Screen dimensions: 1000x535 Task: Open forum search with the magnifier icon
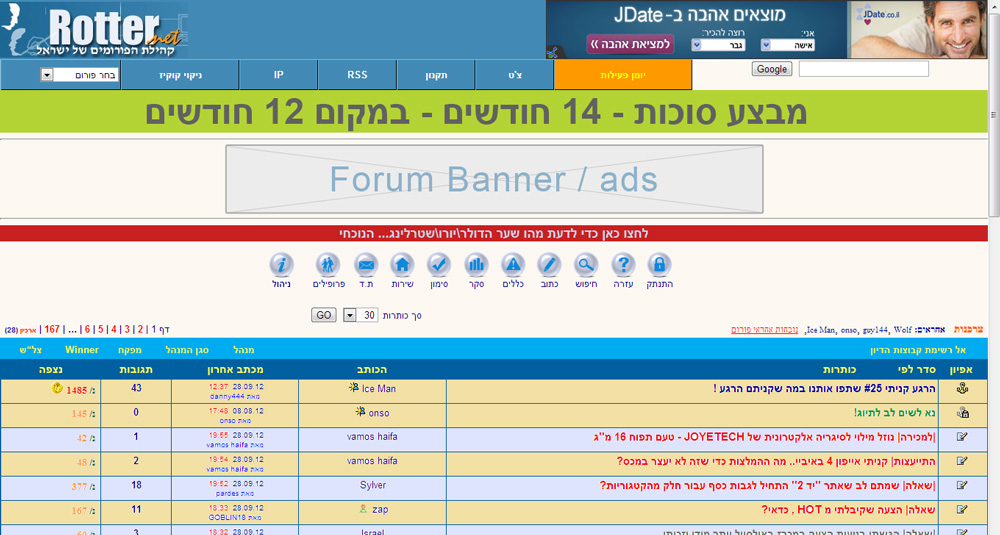[586, 265]
